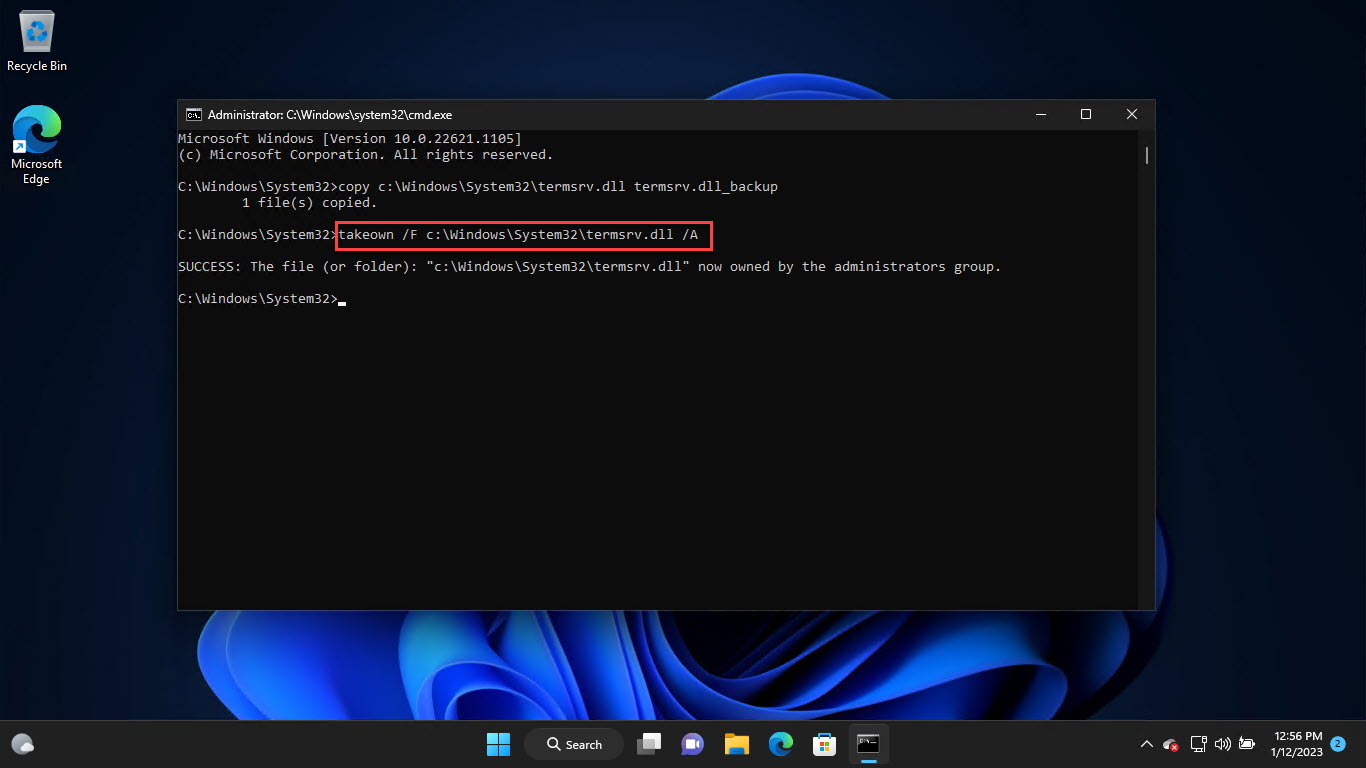Expand the hidden system tray icons chevron
Screen dimensions: 1366x768
1146,744
